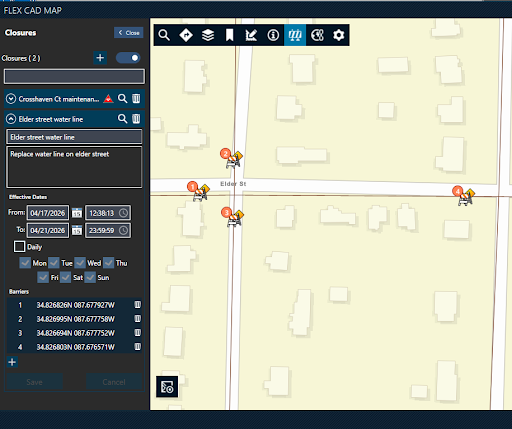This screenshot has height=429, width=512.
Task: Select barrier row 34.826826N 087.677927W
Action: click(74, 305)
